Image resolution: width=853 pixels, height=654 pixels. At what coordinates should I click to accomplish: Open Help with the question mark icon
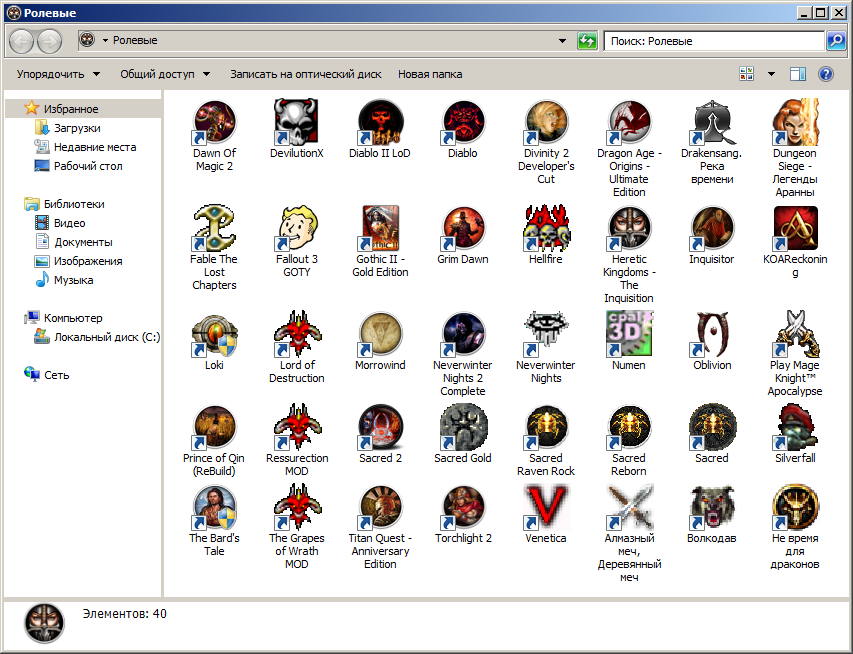tap(825, 74)
